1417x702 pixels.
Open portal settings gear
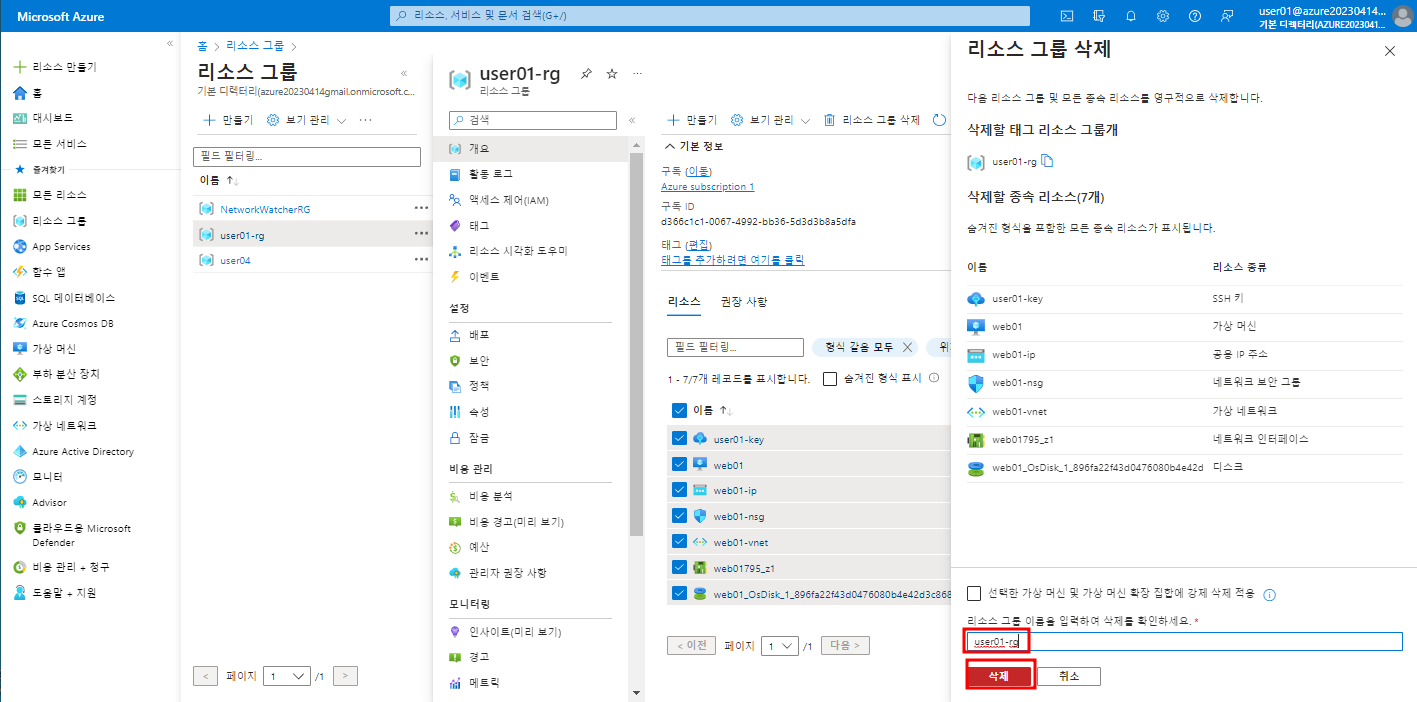coord(1163,16)
